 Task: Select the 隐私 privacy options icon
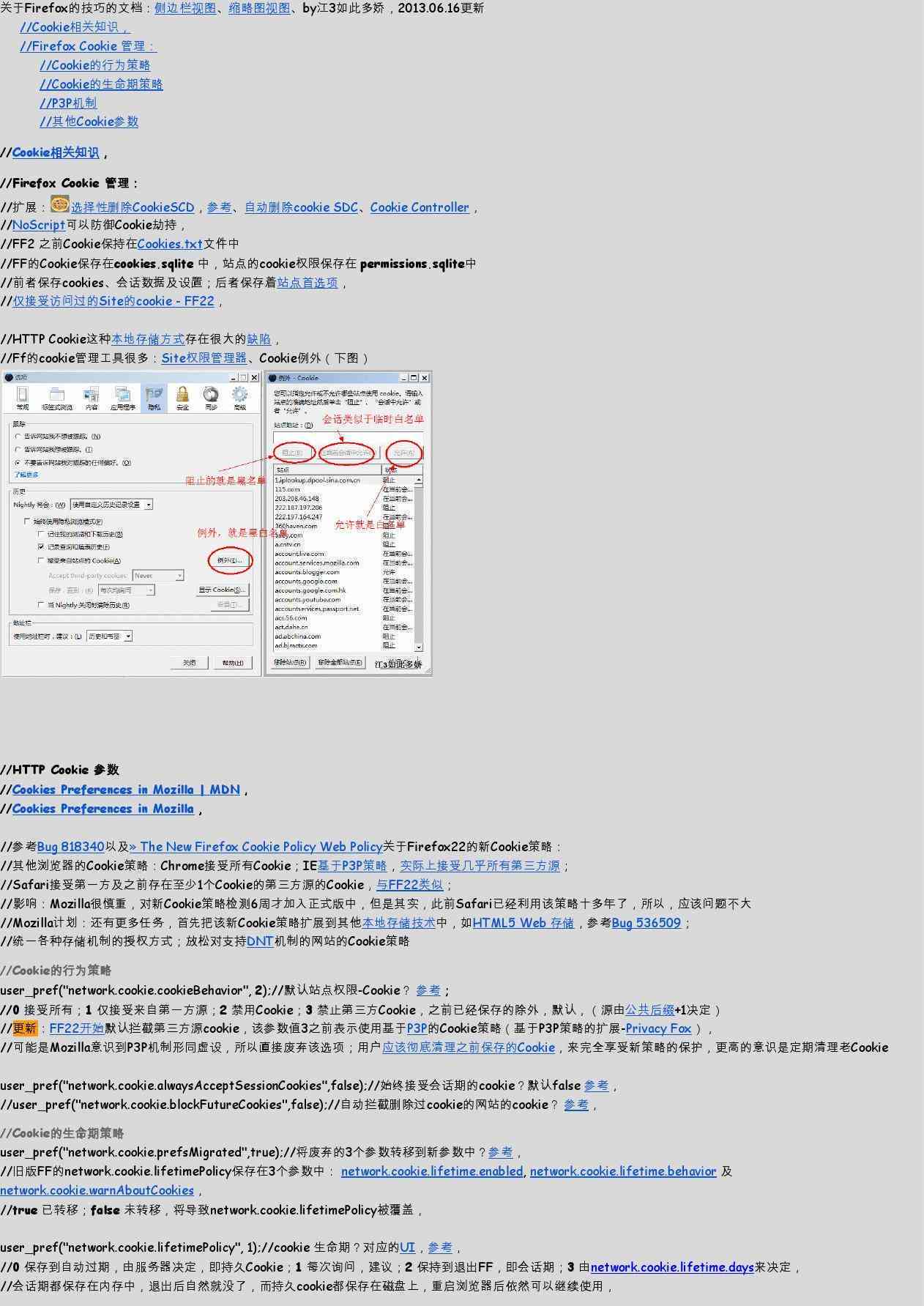pyautogui.click(x=154, y=398)
